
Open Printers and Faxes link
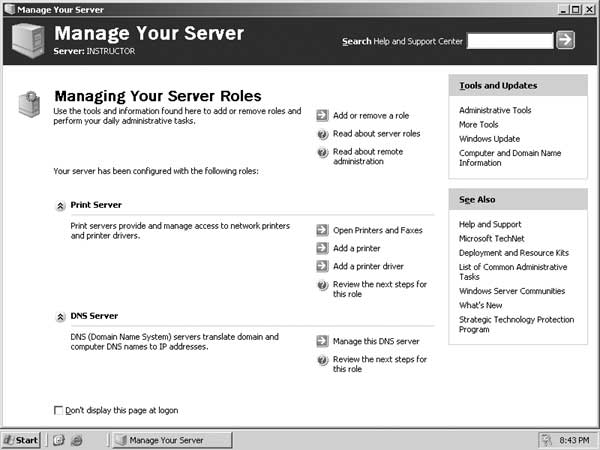378,230
